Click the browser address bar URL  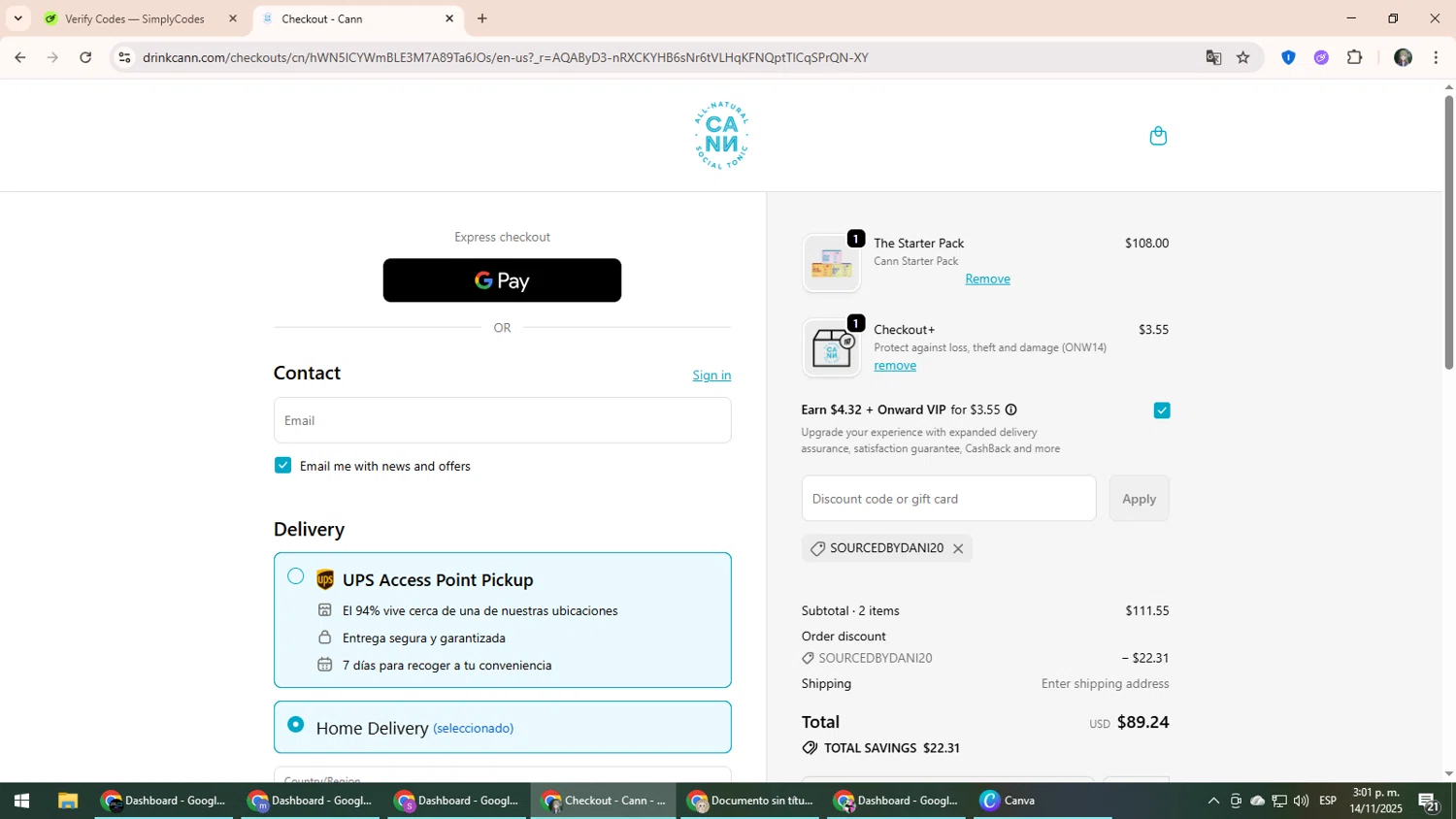(505, 57)
